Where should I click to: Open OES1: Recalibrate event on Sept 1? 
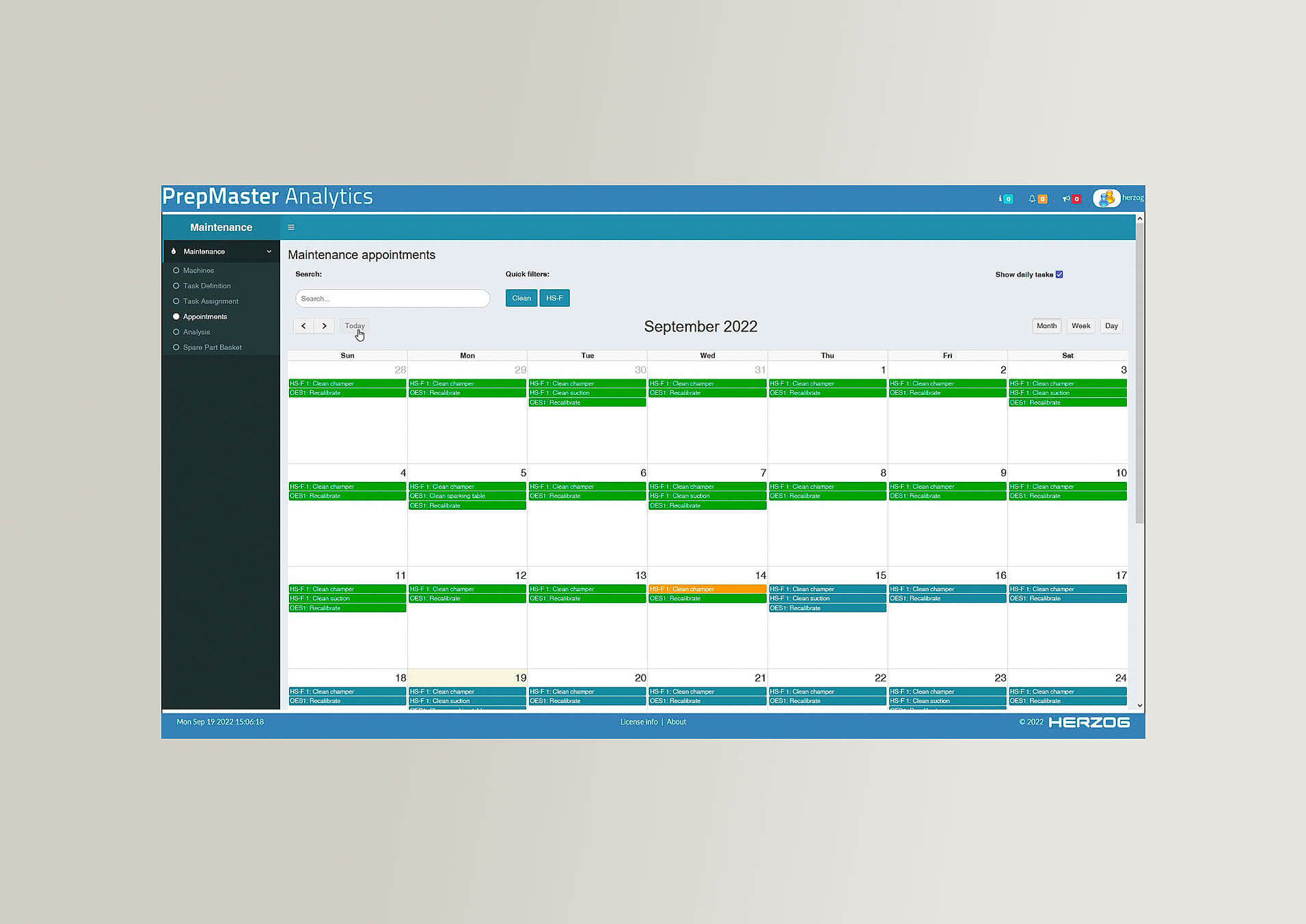coord(828,393)
